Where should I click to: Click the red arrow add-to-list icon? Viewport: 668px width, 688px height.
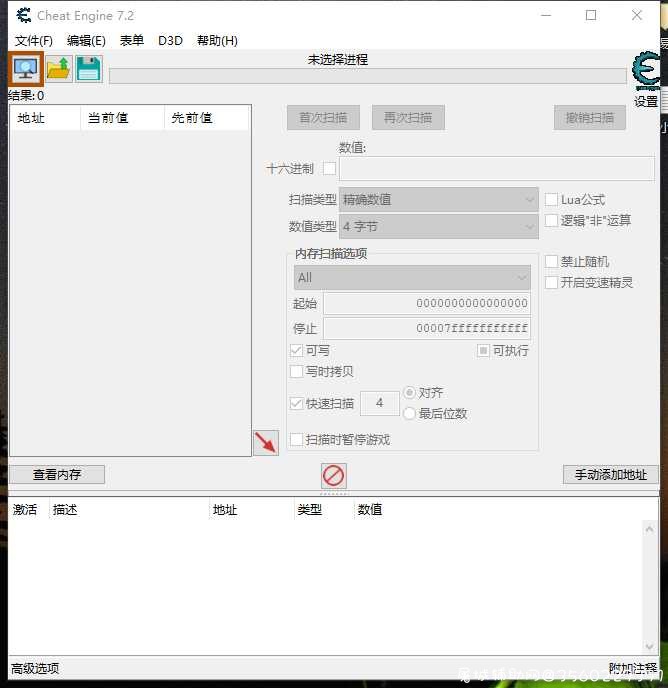266,442
